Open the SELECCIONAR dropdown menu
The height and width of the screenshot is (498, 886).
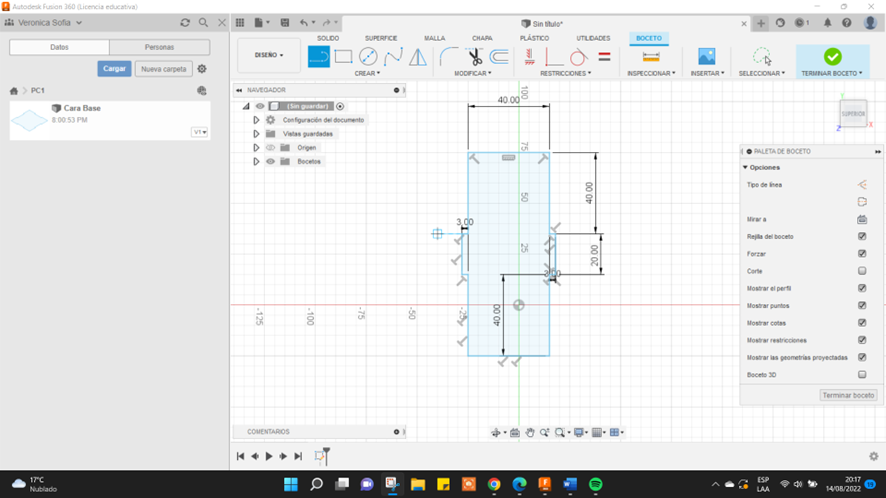tap(762, 73)
